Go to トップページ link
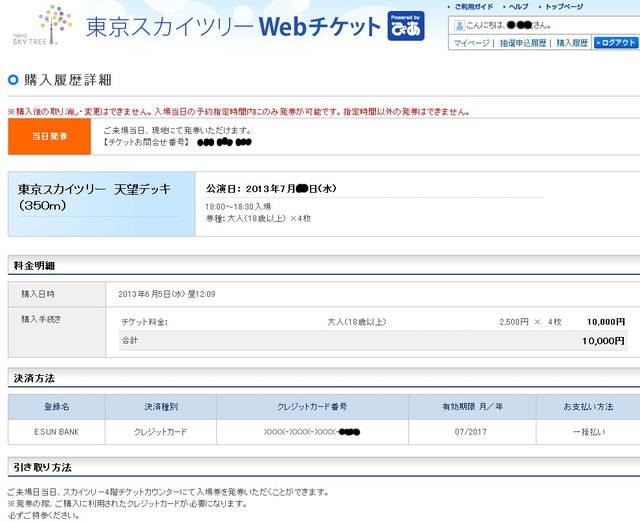The image size is (640, 522). coord(564,7)
